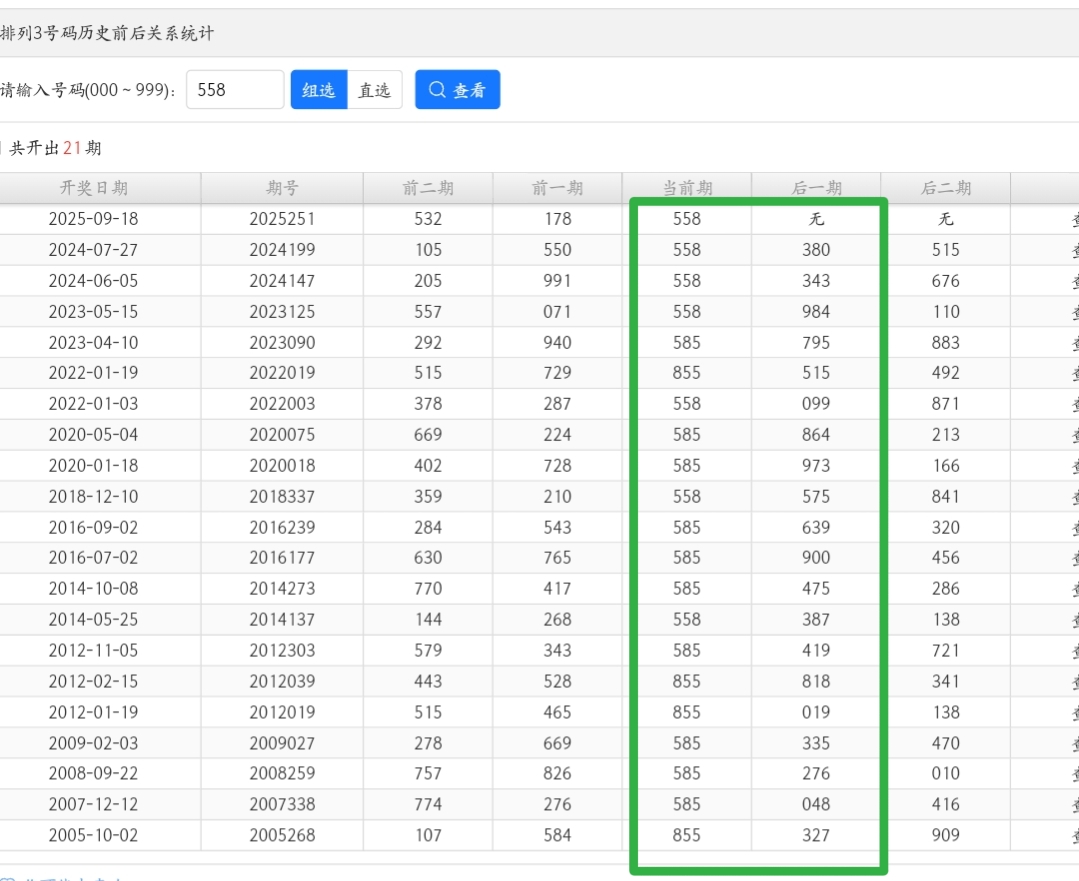This screenshot has width=1079, height=881.
Task: Click the page title 排列3号码历史前后关系统计
Action: [x=107, y=34]
